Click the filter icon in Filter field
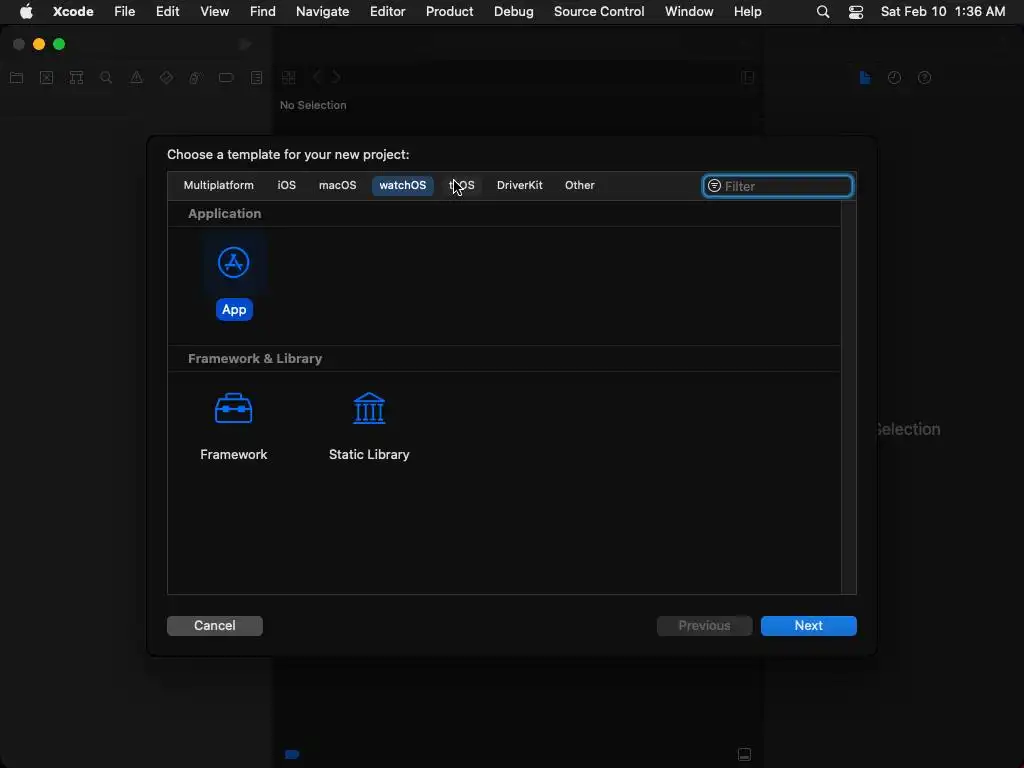The height and width of the screenshot is (768, 1024). pos(714,186)
